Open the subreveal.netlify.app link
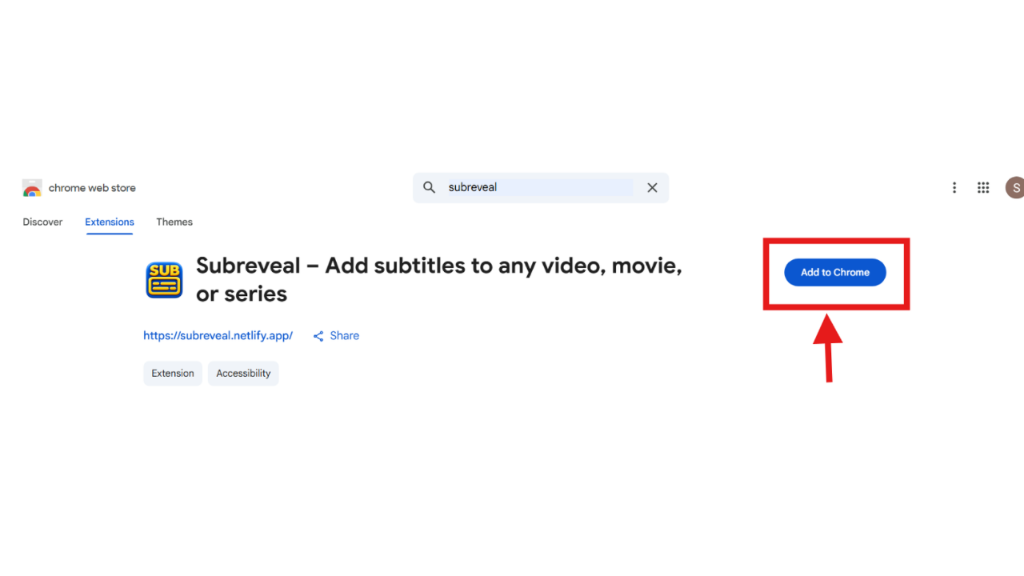The image size is (1024, 576). [x=218, y=336]
